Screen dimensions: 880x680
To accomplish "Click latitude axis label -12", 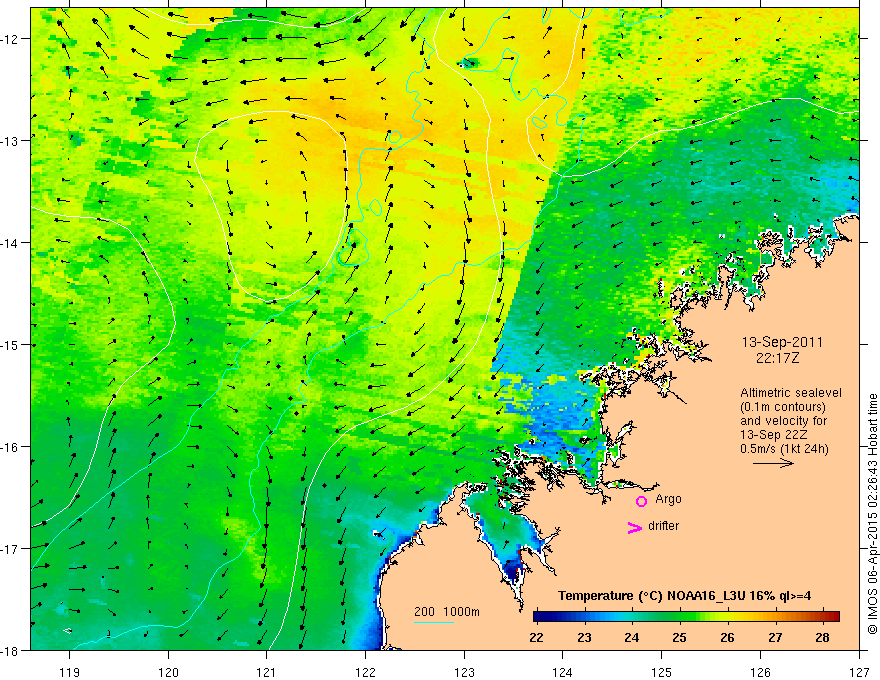I will [x=10, y=39].
